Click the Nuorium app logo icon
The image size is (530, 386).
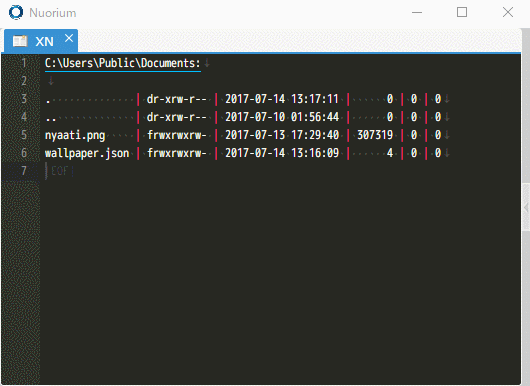[x=16, y=13]
